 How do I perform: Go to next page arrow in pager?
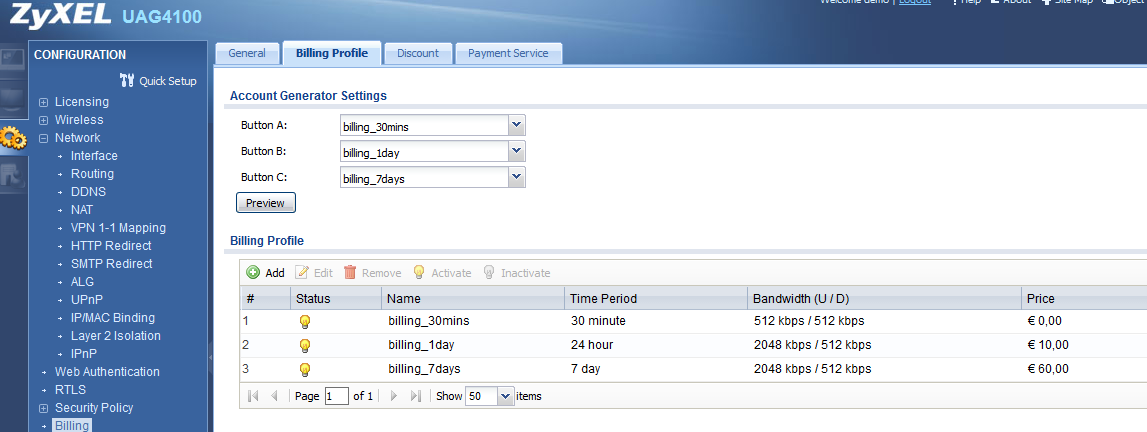coord(393,396)
